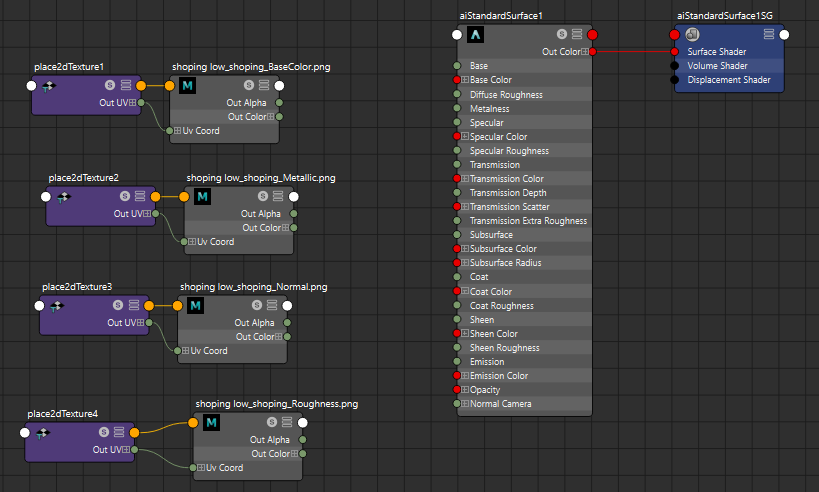Toggle solo S button on place2dTexture2
819x492 pixels.
tap(124, 196)
